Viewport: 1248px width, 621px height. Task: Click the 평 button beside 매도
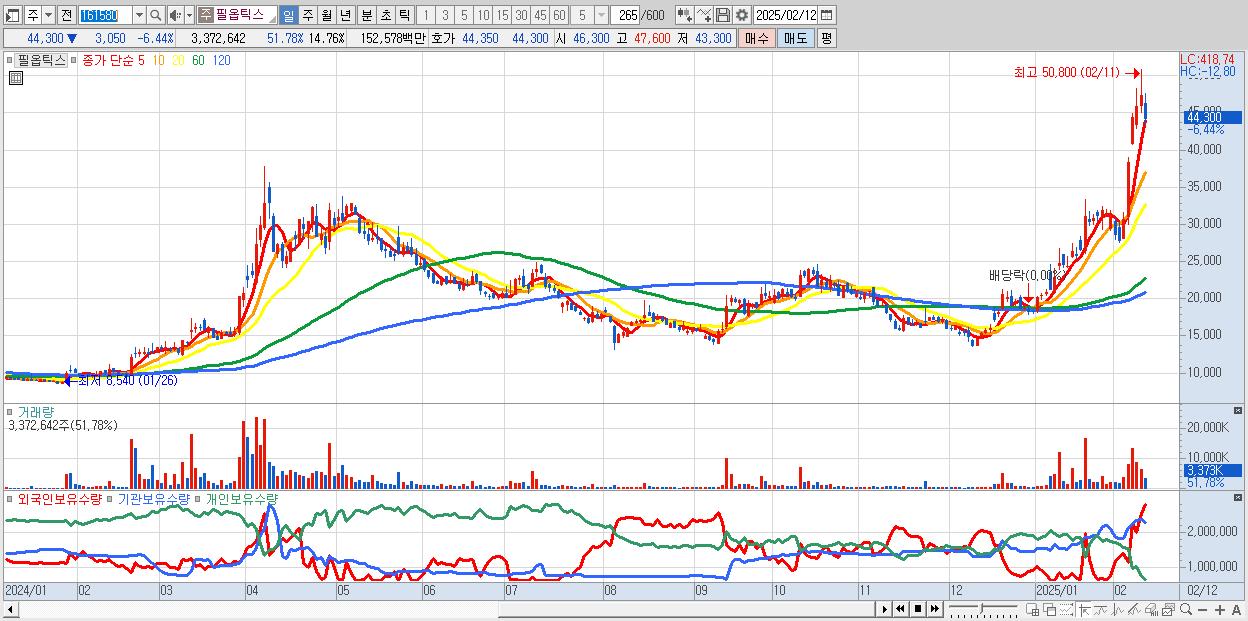[x=826, y=38]
